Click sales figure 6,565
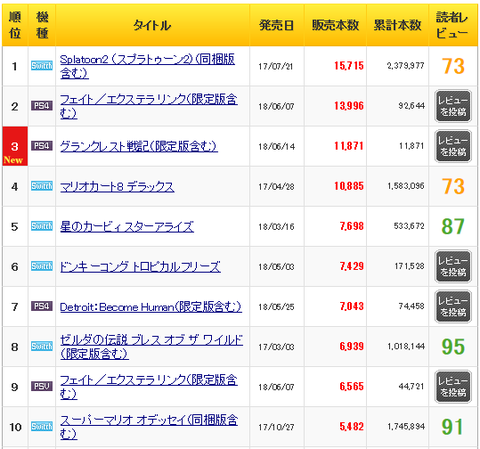Screen dimensions: 480x449 352,386
